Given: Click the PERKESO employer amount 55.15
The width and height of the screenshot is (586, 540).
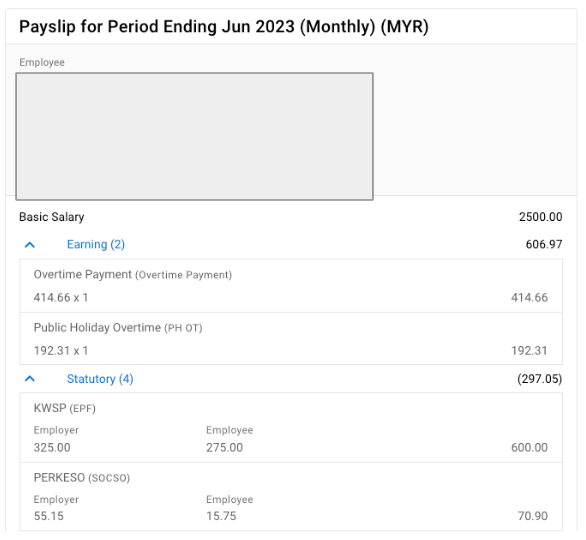Looking at the screenshot, I should 49,516.
